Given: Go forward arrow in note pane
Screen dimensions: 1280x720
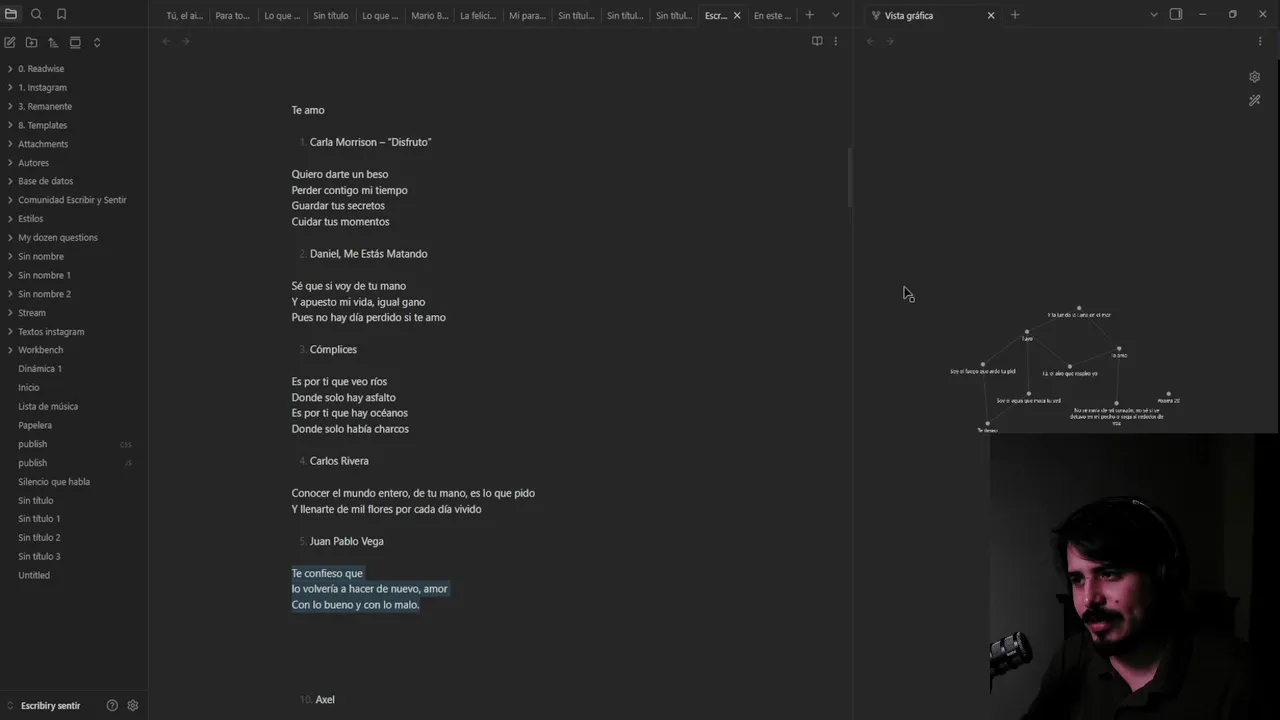Looking at the screenshot, I should click(185, 41).
